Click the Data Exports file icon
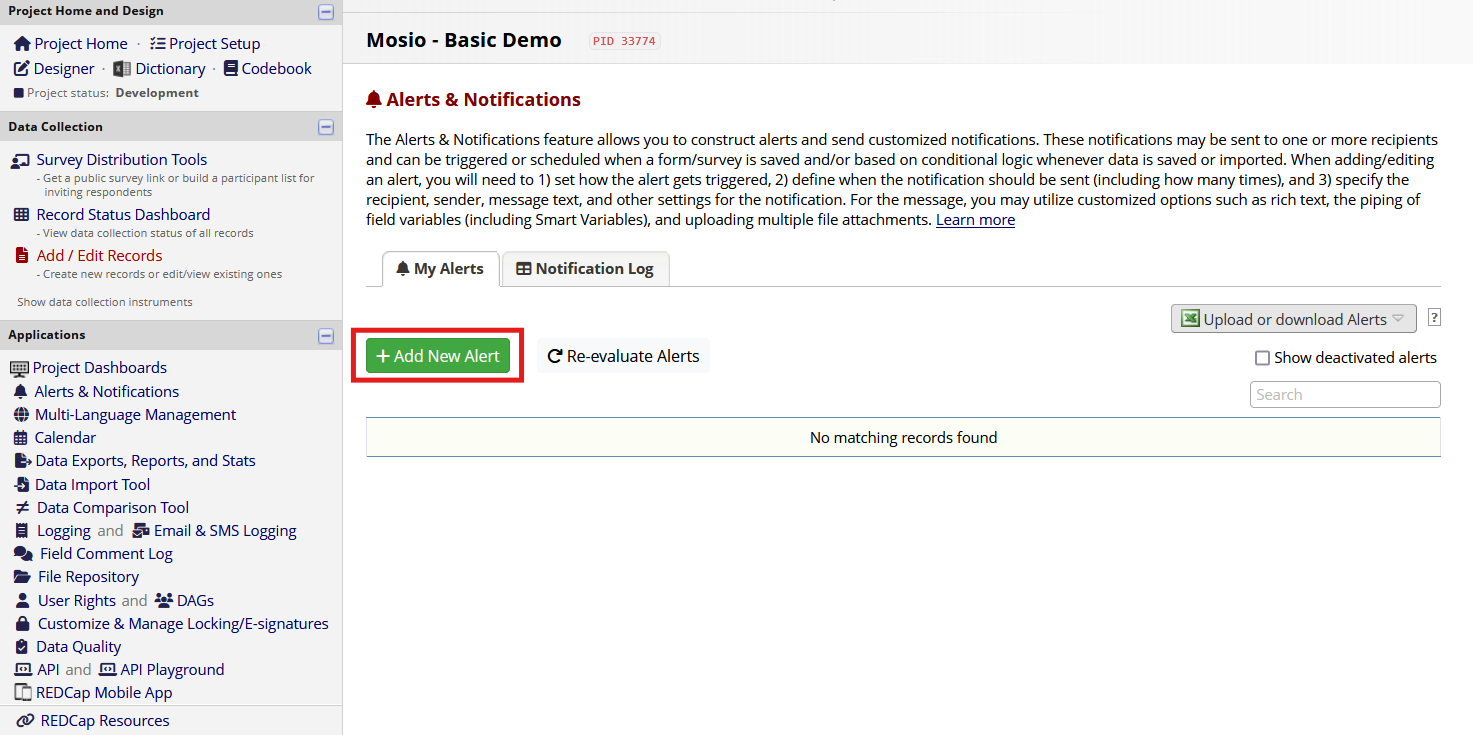Screen dimensions: 1473x735 point(22,461)
